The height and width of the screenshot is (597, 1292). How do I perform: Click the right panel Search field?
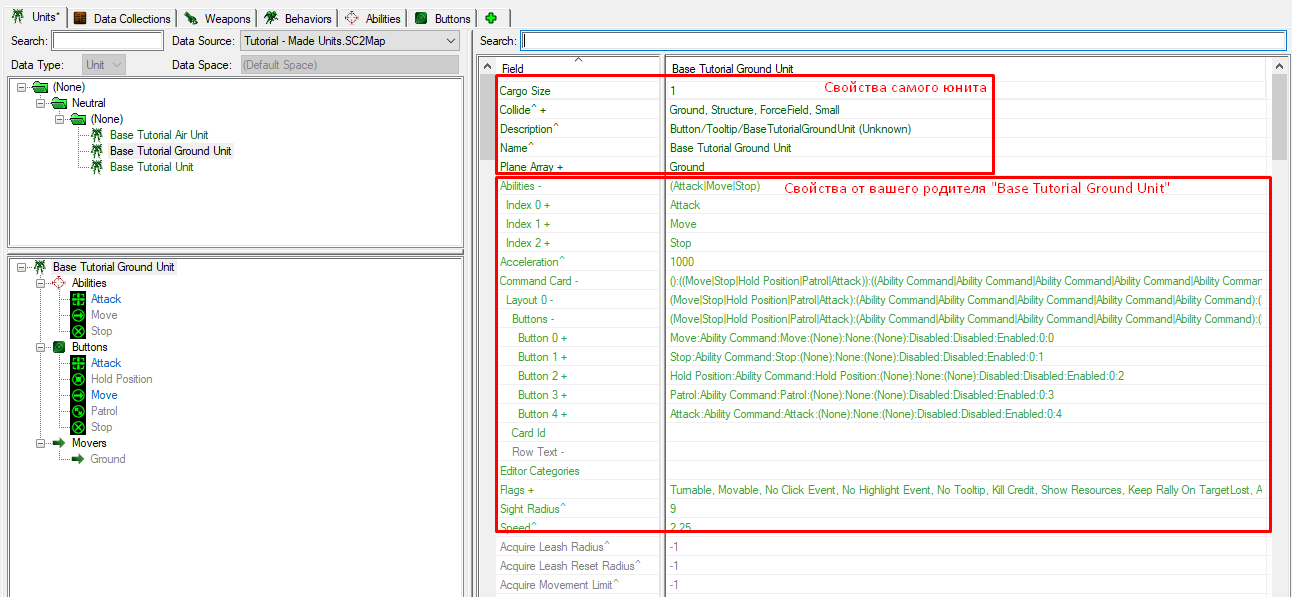(x=904, y=41)
